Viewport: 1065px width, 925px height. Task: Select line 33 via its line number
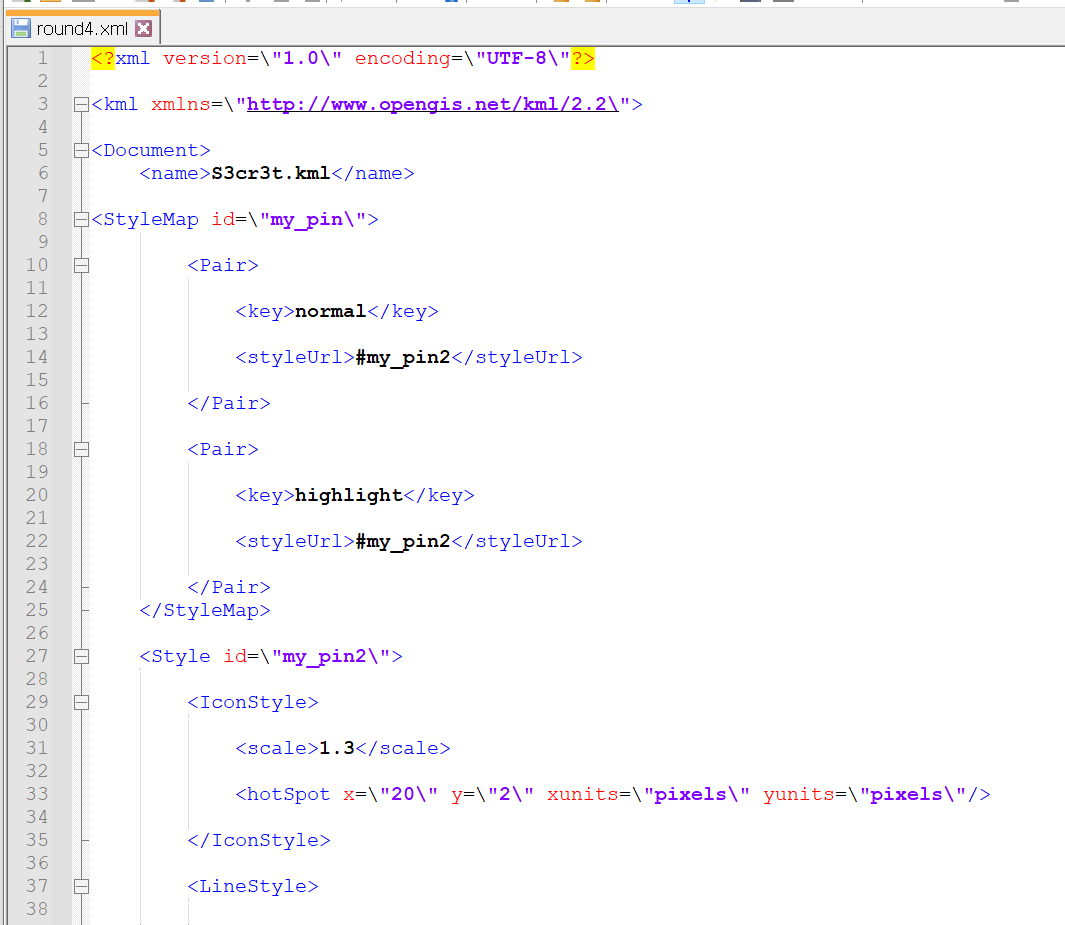[x=37, y=795]
